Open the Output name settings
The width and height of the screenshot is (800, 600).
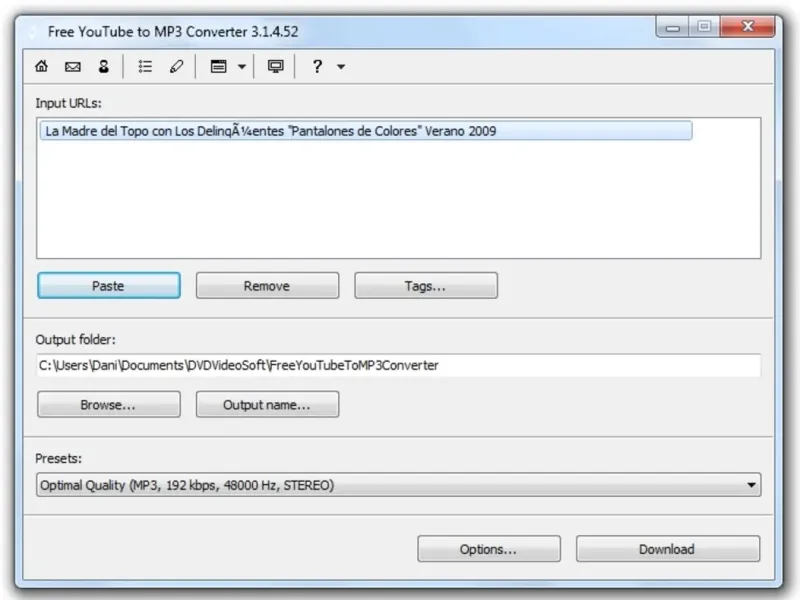tap(267, 404)
